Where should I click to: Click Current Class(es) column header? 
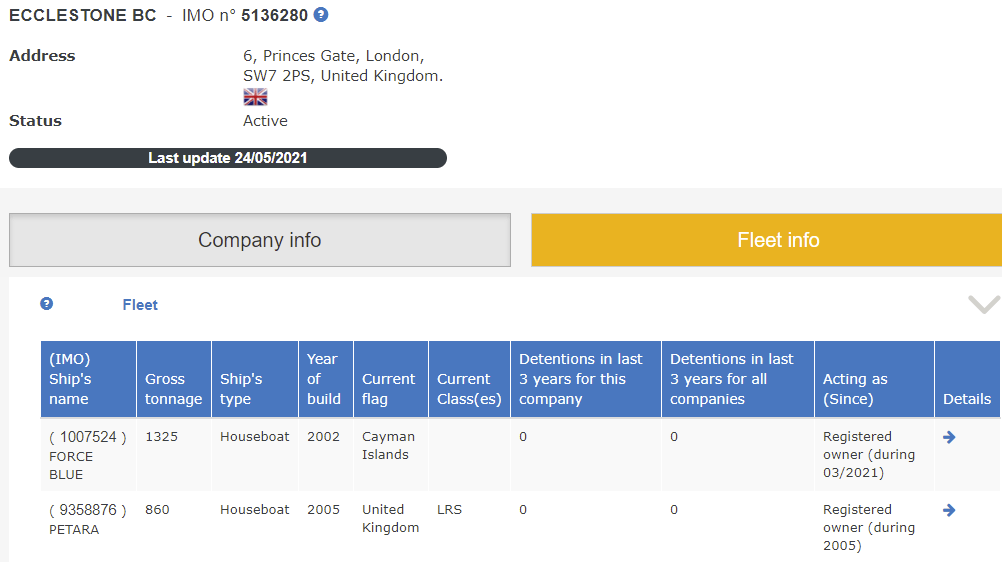pyautogui.click(x=469, y=389)
